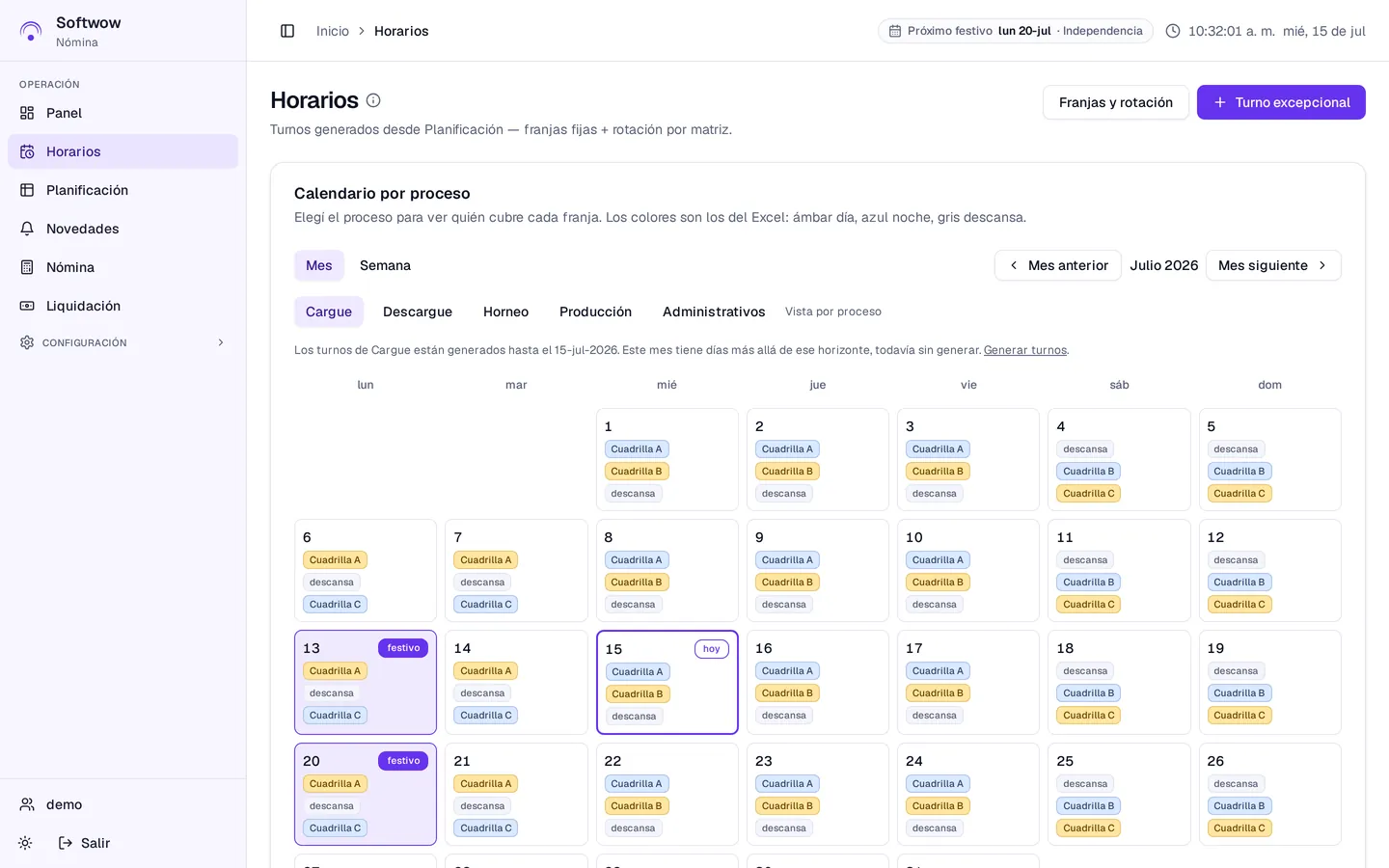Screen dimensions: 1389x868
Task: Go to previous month with Mes anterior
Action: coord(1058,265)
